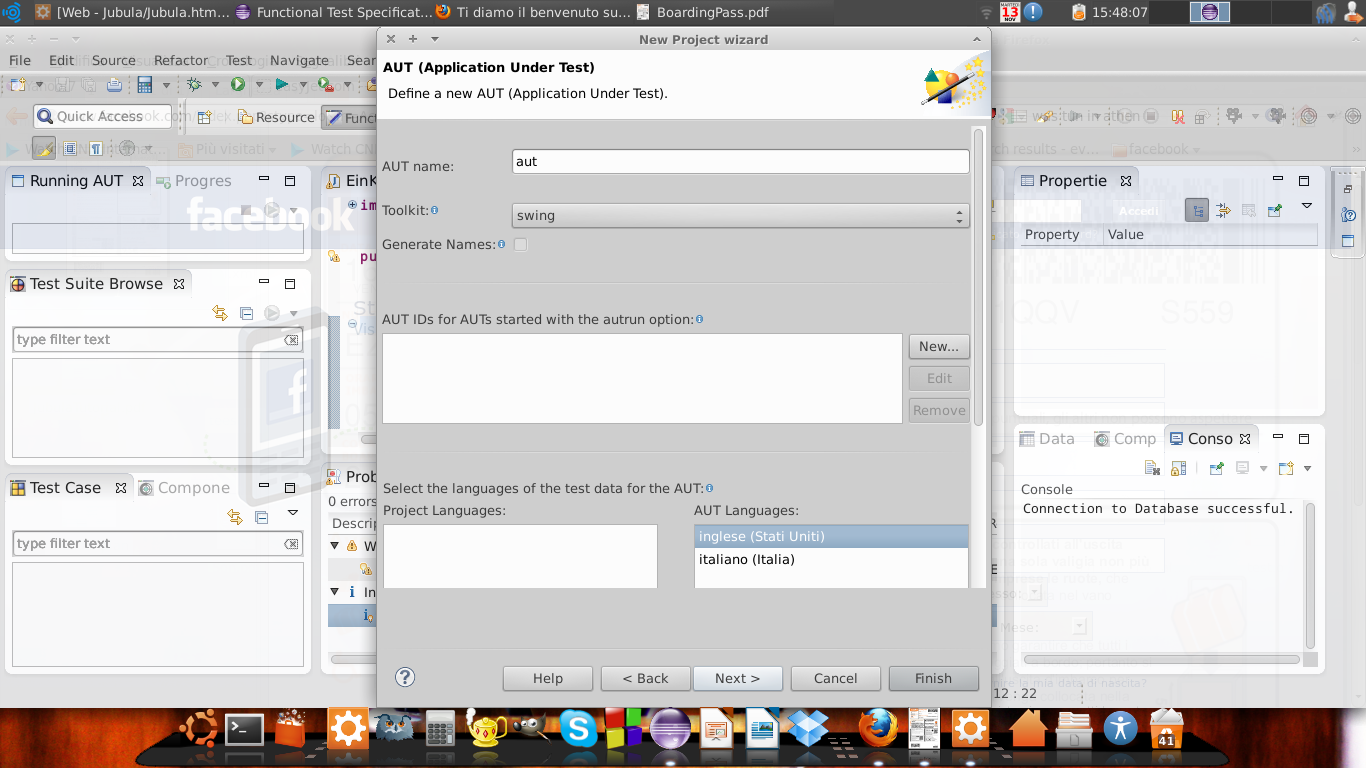Open the Source menu
This screenshot has width=1366, height=768.
tap(113, 60)
